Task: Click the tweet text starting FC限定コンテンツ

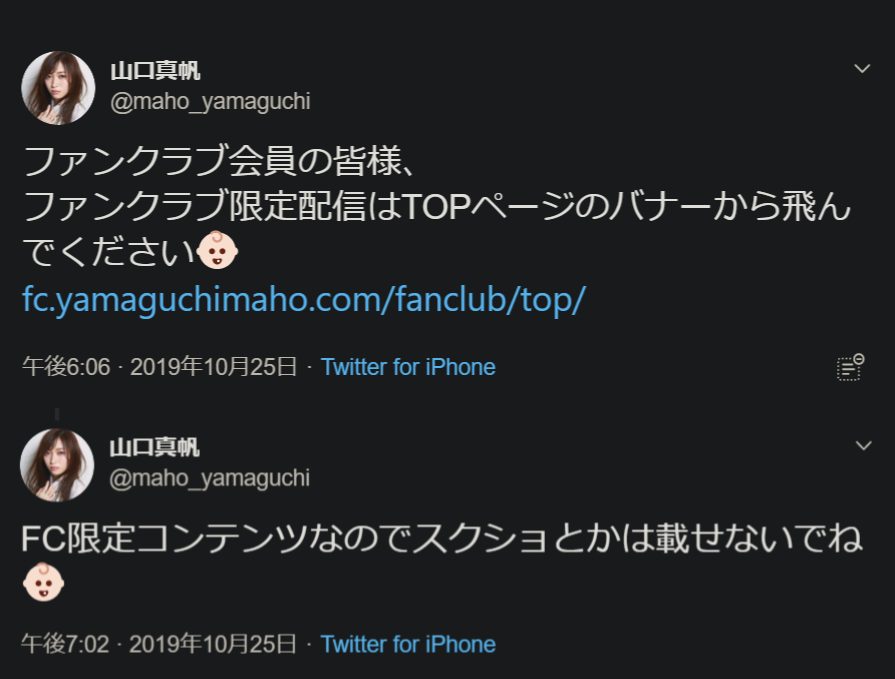Action: (441, 540)
